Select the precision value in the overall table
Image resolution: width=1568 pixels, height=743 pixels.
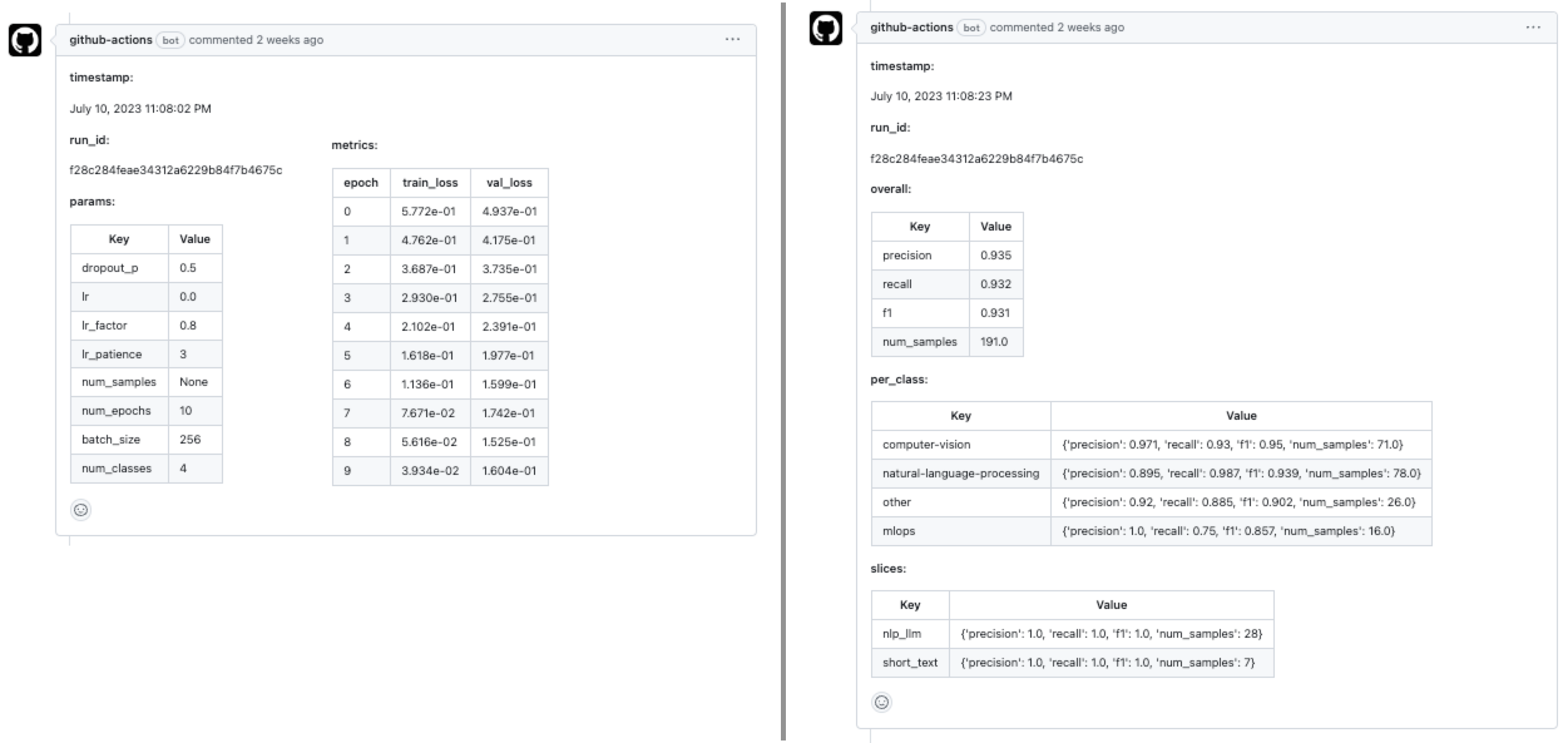tap(995, 255)
